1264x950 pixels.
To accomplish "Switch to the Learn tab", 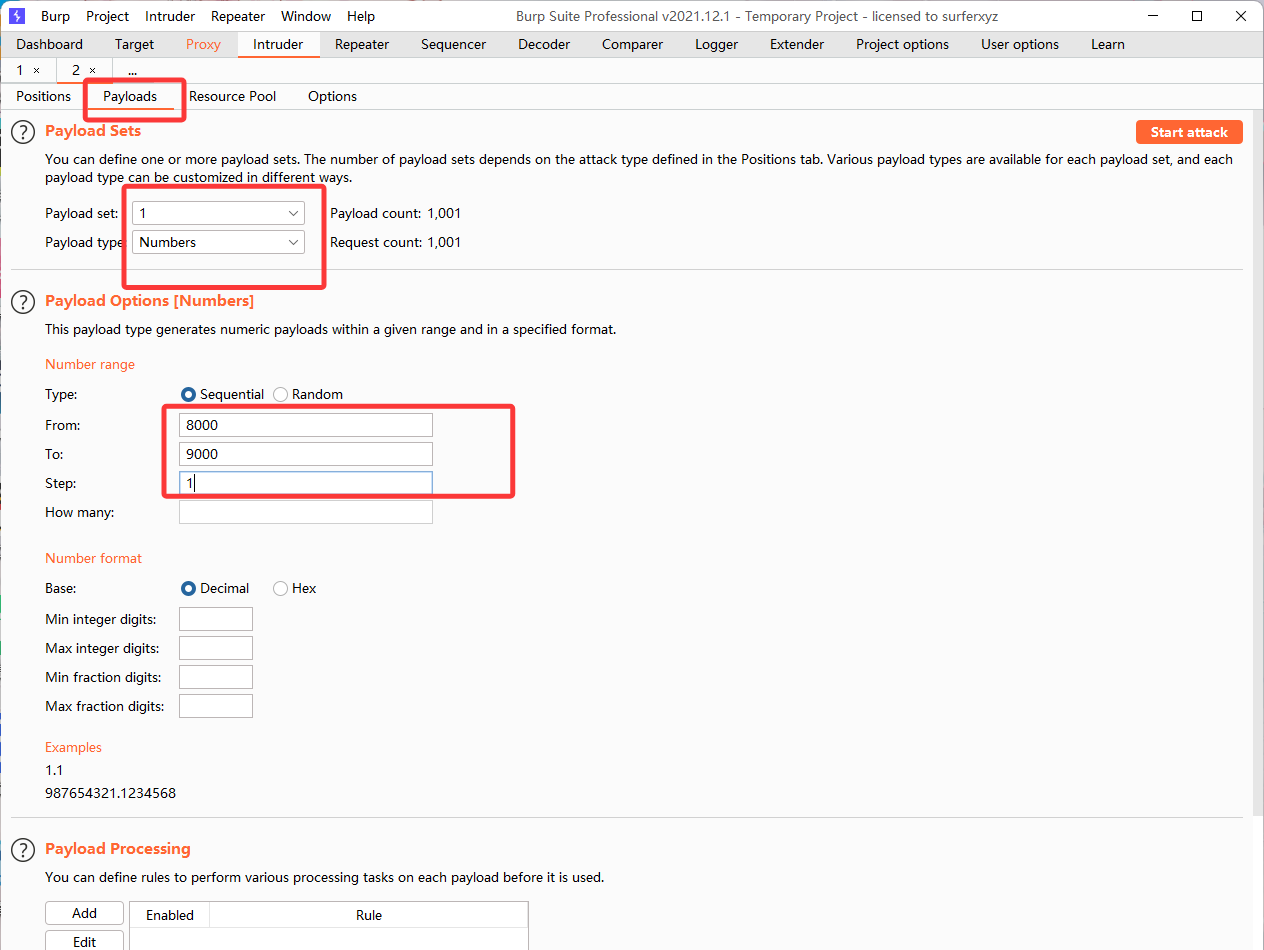I will tap(1107, 44).
